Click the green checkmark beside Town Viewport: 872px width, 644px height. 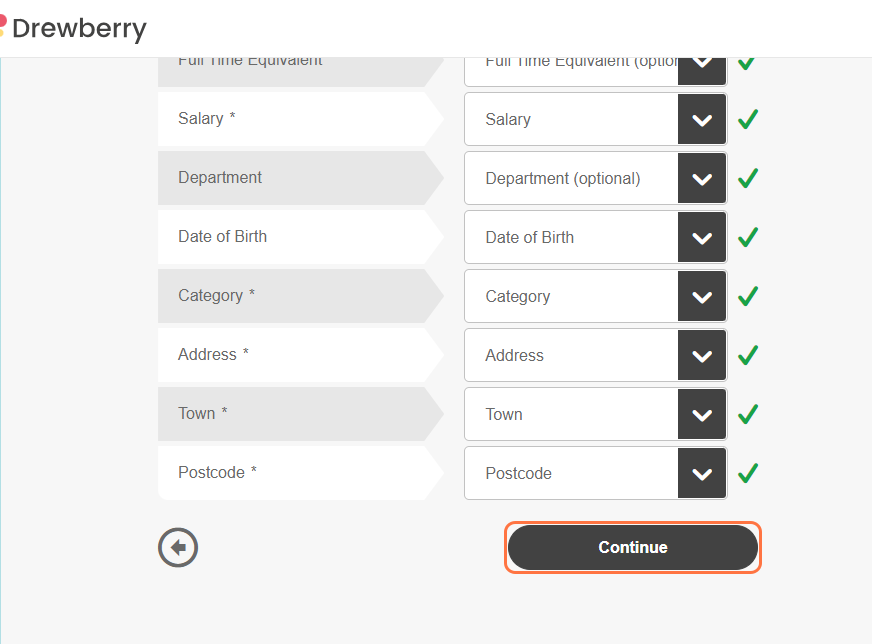(747, 414)
